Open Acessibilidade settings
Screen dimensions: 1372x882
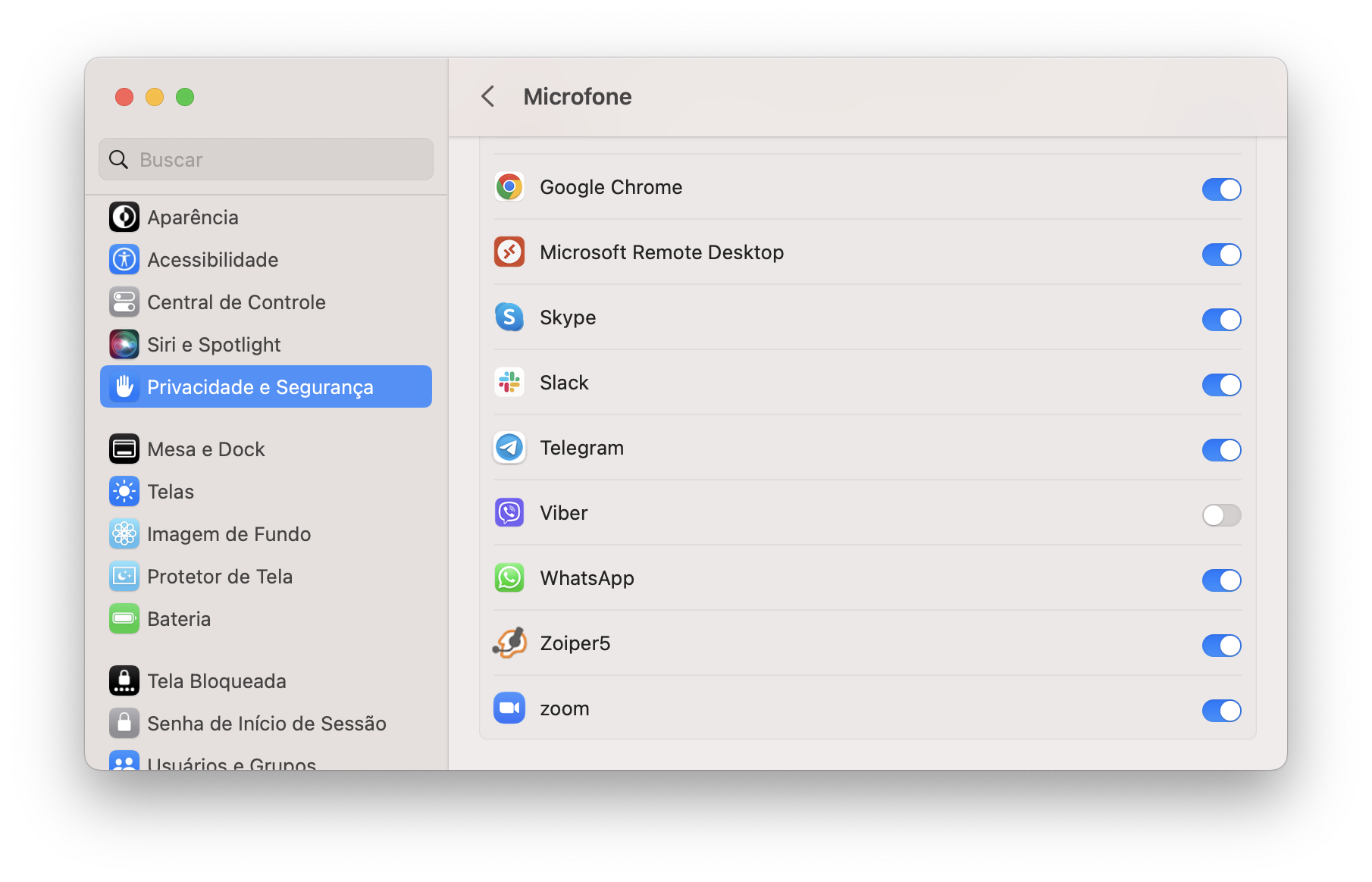point(266,260)
